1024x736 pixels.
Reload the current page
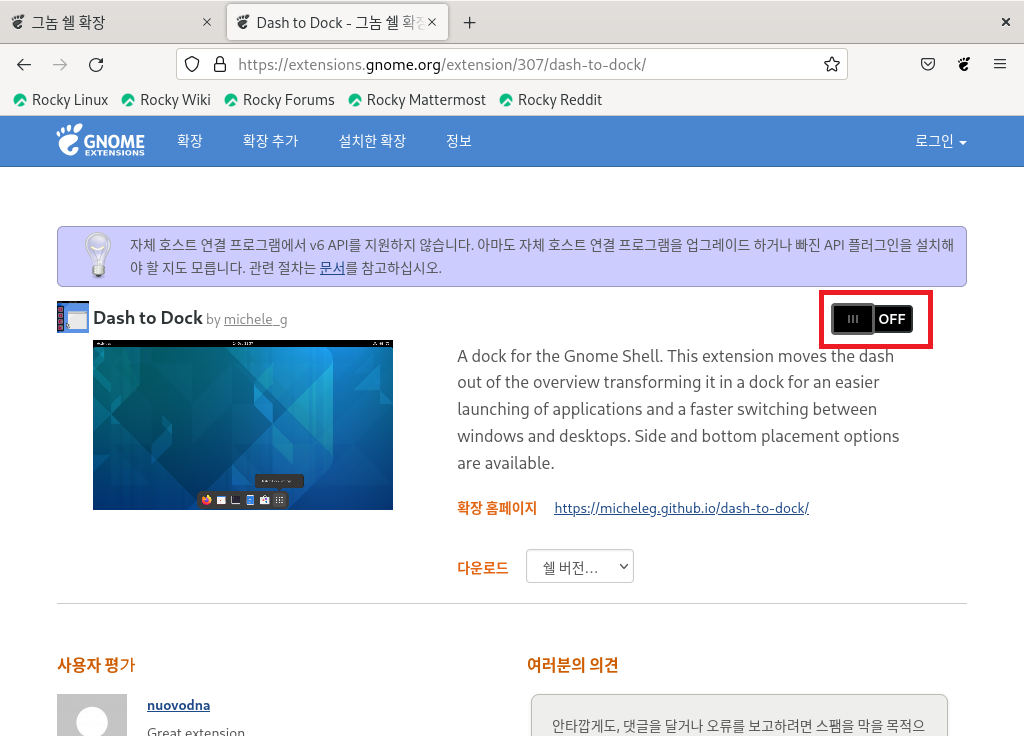coord(96,65)
